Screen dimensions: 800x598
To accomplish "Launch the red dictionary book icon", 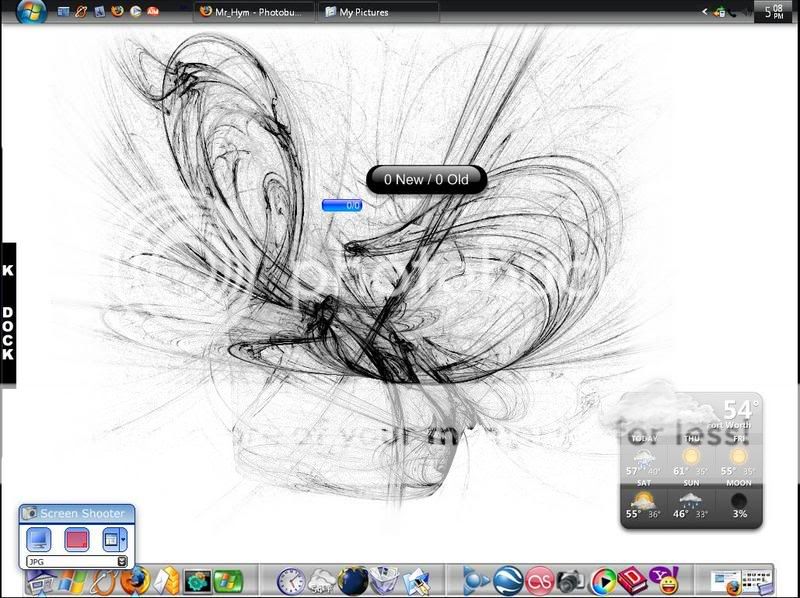I will pos(632,581).
